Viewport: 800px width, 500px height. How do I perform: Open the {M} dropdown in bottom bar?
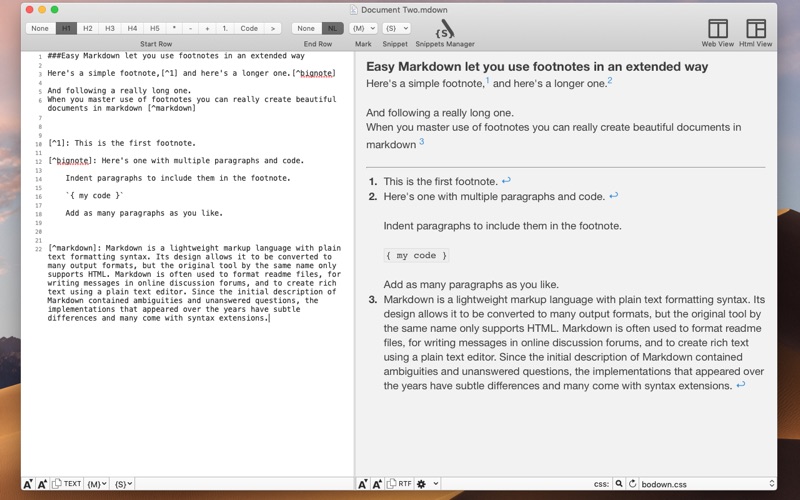pyautogui.click(x=97, y=484)
